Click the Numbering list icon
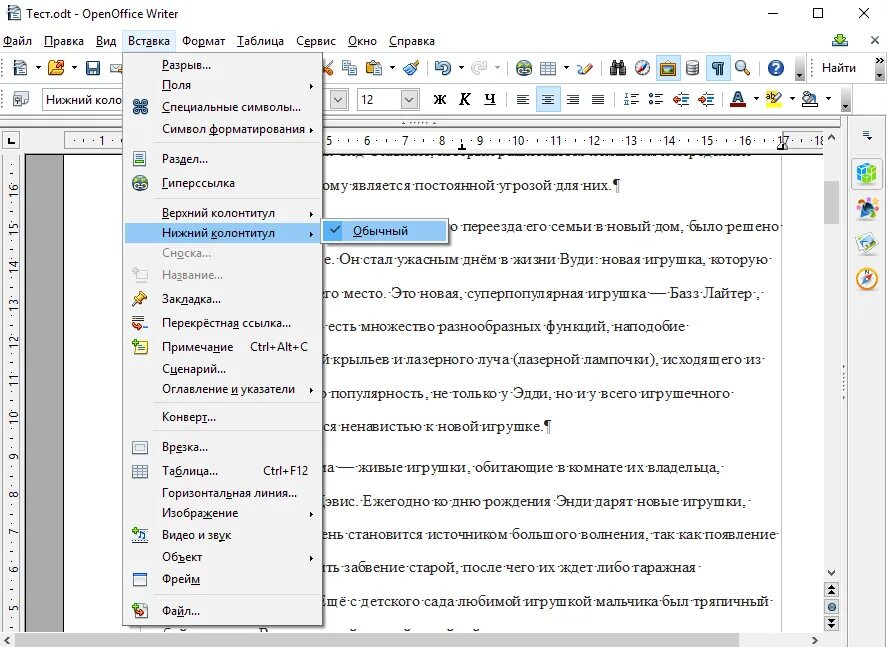Image resolution: width=888 pixels, height=647 pixels. coord(631,100)
